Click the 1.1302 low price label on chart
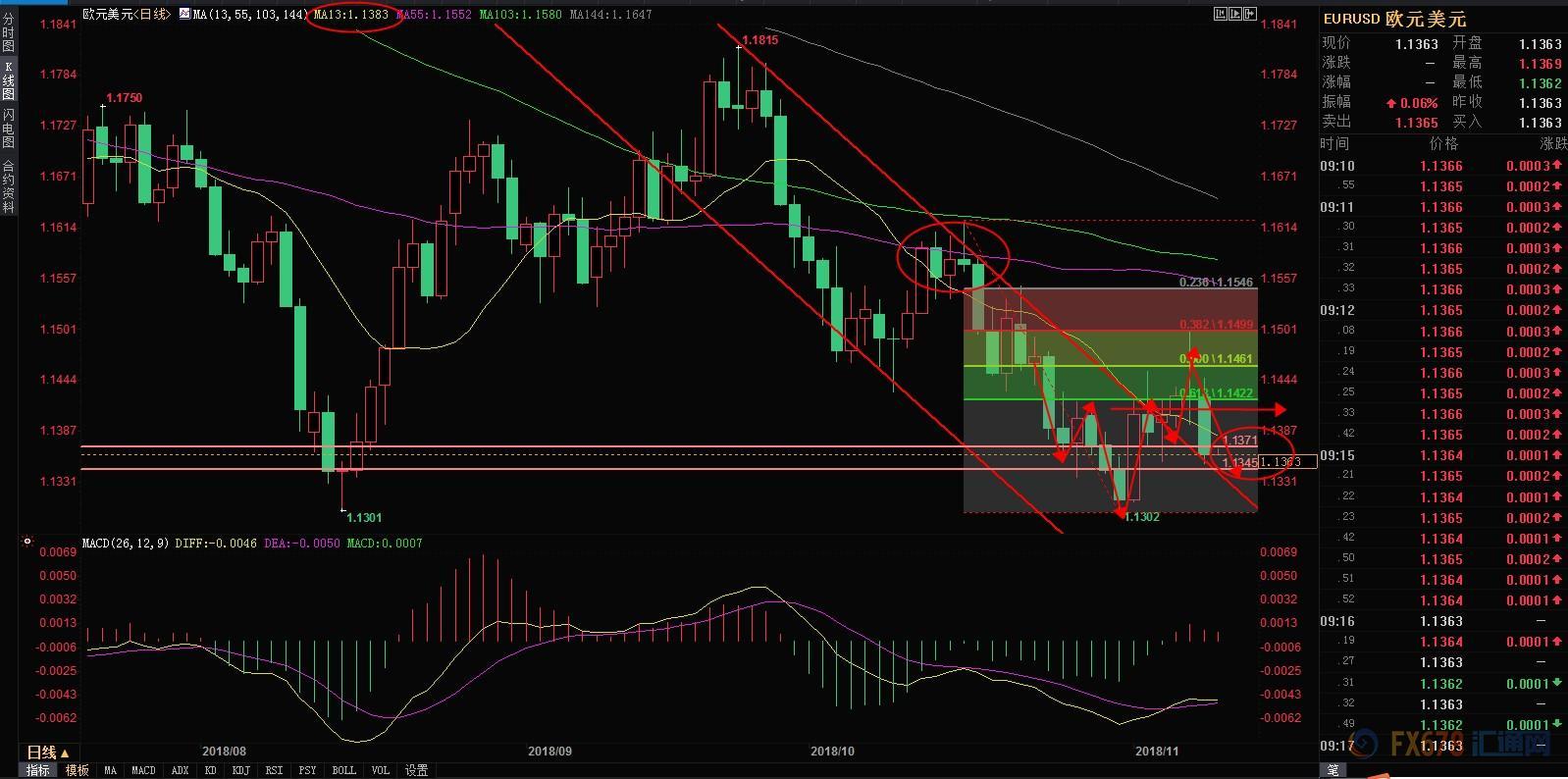This screenshot has height=779, width=1568. pos(1141,517)
